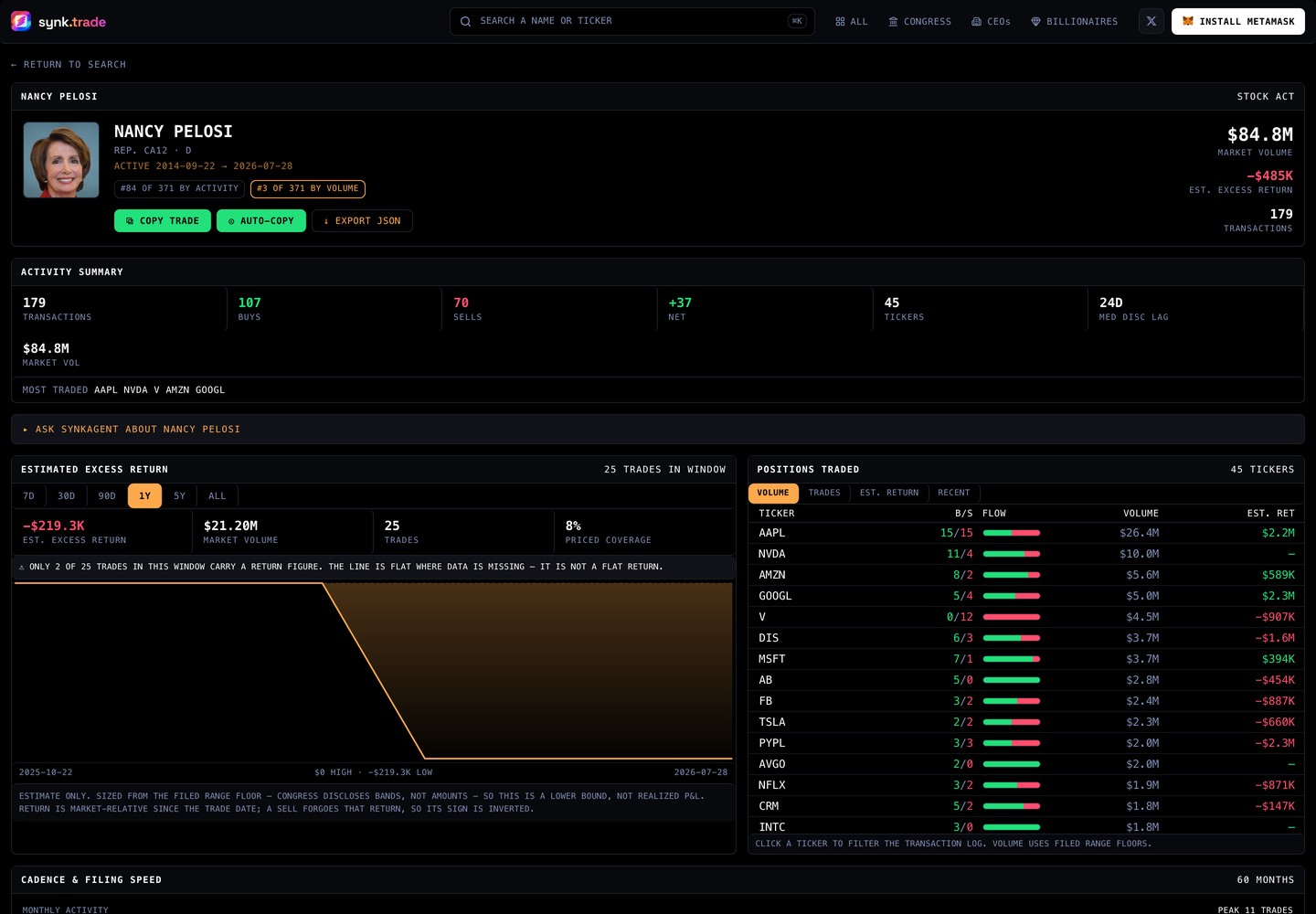
Task: Click the CRM ticker row
Action: click(x=1026, y=806)
